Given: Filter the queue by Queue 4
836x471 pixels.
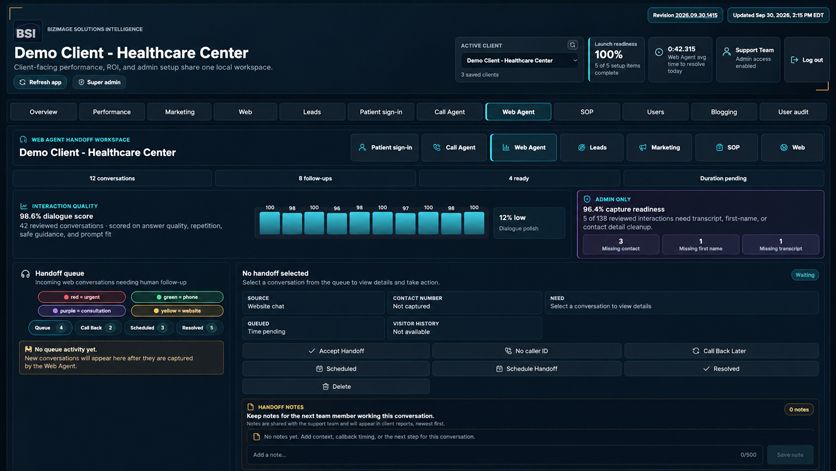Looking at the screenshot, I should tap(50, 328).
